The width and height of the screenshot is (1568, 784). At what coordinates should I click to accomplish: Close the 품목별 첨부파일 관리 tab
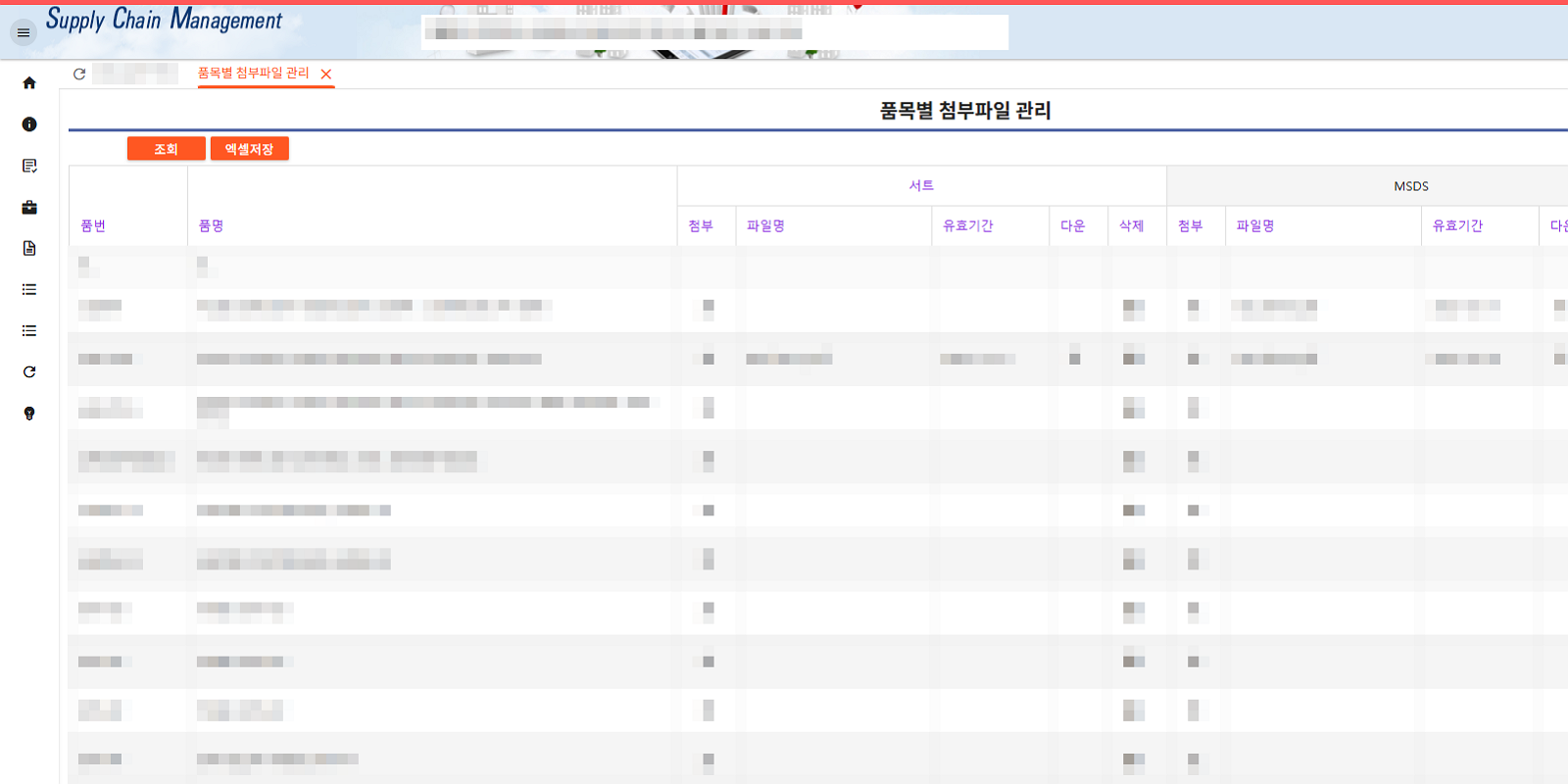pyautogui.click(x=326, y=74)
